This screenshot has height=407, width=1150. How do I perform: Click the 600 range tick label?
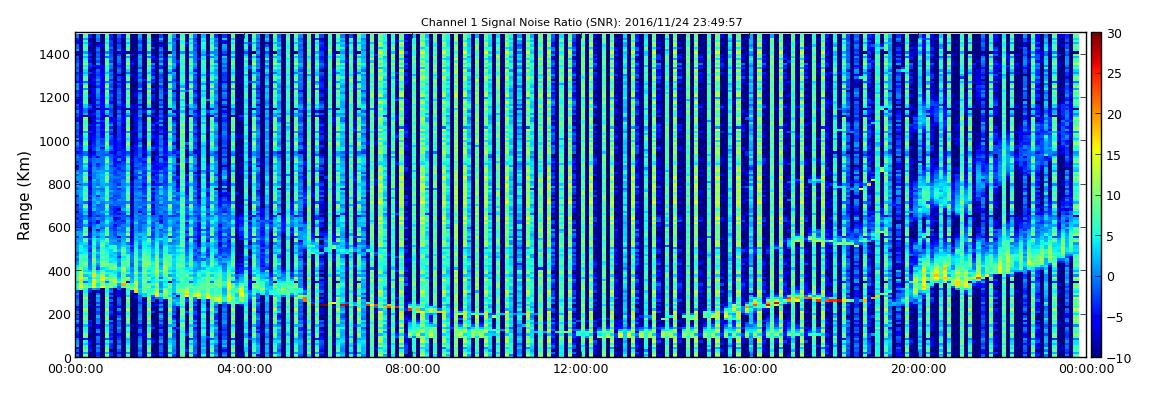tap(59, 227)
